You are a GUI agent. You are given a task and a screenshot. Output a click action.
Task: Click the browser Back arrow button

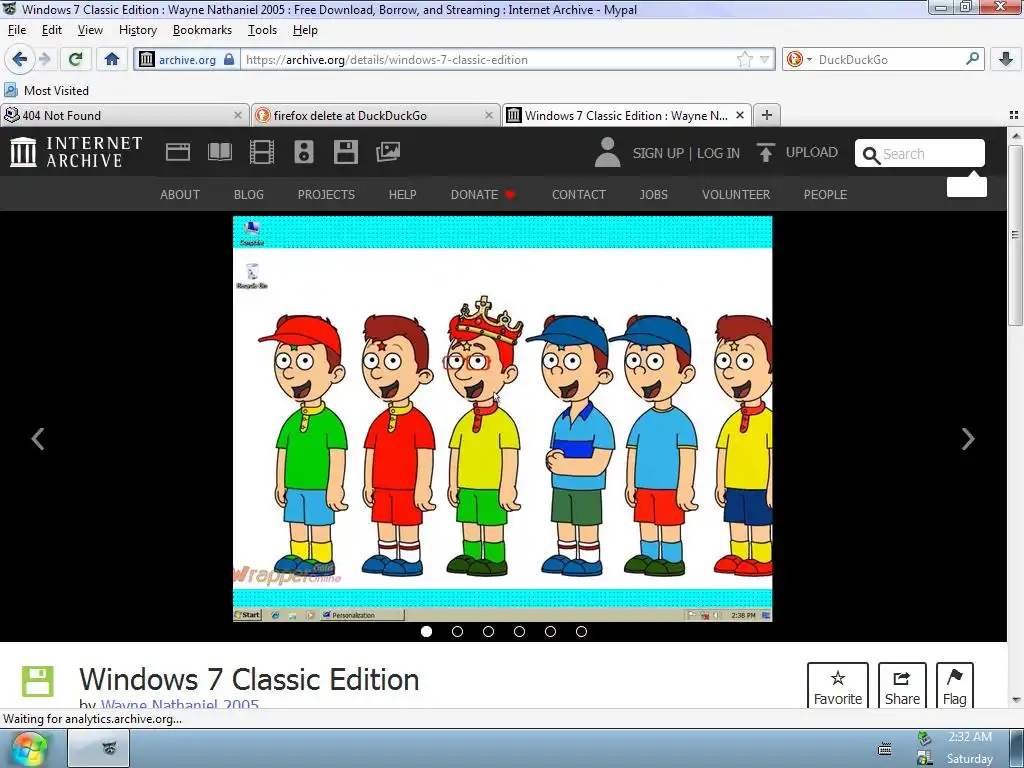point(20,59)
